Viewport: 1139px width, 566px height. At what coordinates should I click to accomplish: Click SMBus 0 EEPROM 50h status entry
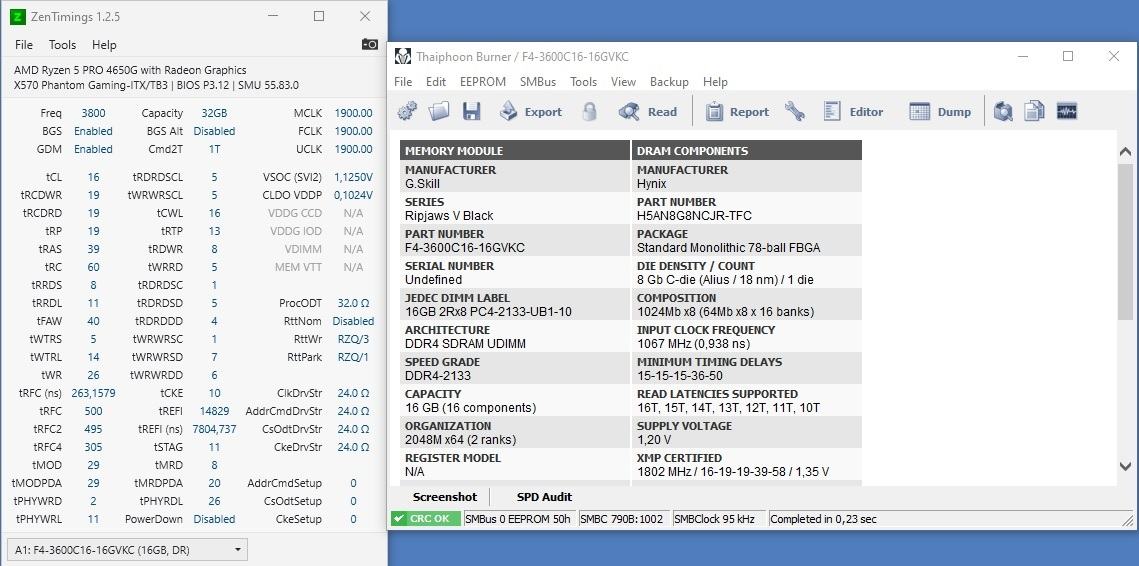(519, 519)
